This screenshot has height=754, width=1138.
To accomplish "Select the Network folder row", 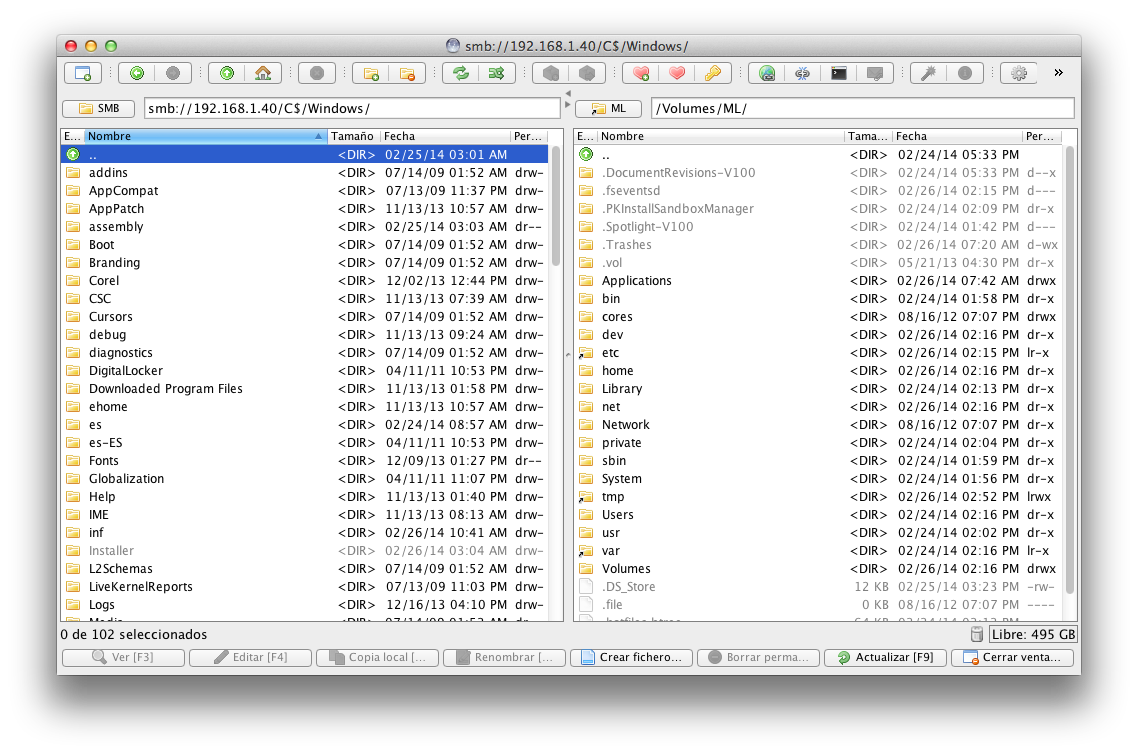I will click(819, 425).
